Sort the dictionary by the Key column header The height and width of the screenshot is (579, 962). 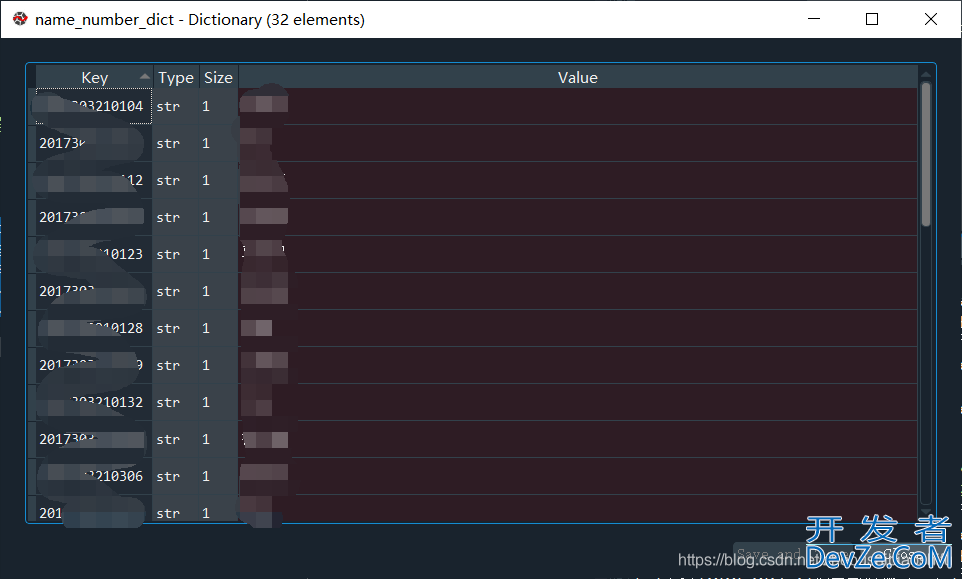[94, 77]
